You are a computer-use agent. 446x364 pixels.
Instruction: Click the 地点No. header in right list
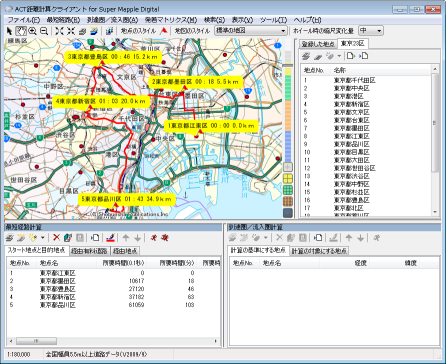(x=315, y=70)
